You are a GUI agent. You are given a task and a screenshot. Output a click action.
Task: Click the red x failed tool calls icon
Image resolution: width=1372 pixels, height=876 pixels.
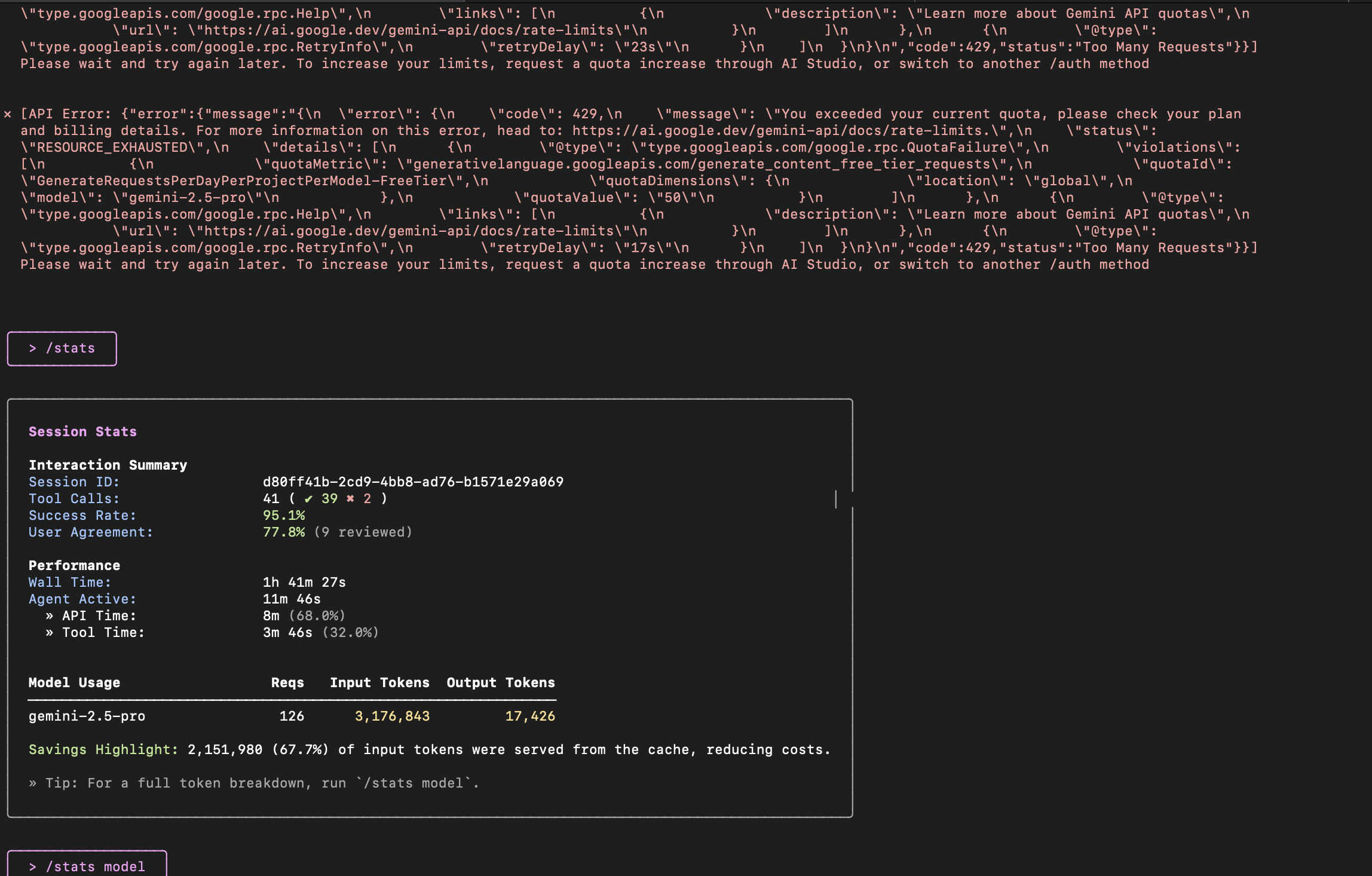pos(350,498)
